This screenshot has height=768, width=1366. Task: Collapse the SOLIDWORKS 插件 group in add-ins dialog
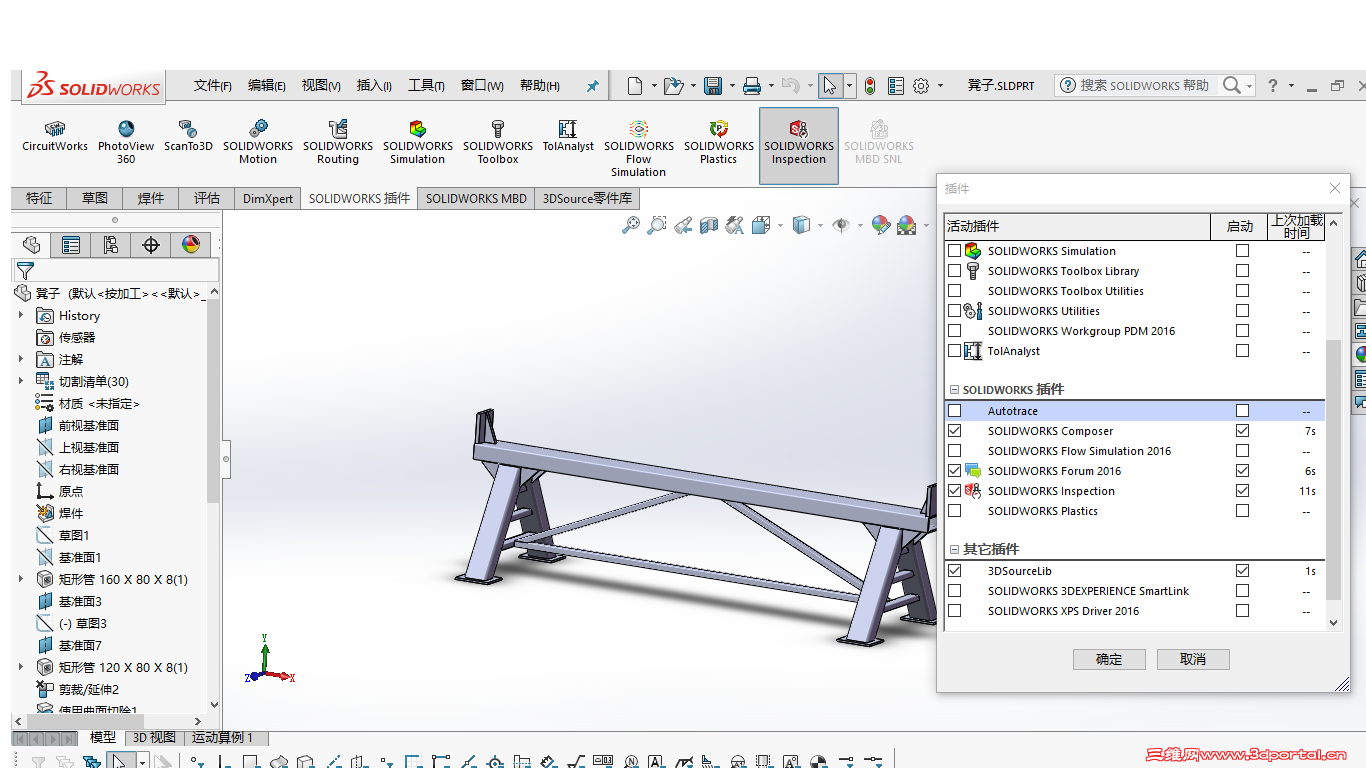tap(954, 390)
